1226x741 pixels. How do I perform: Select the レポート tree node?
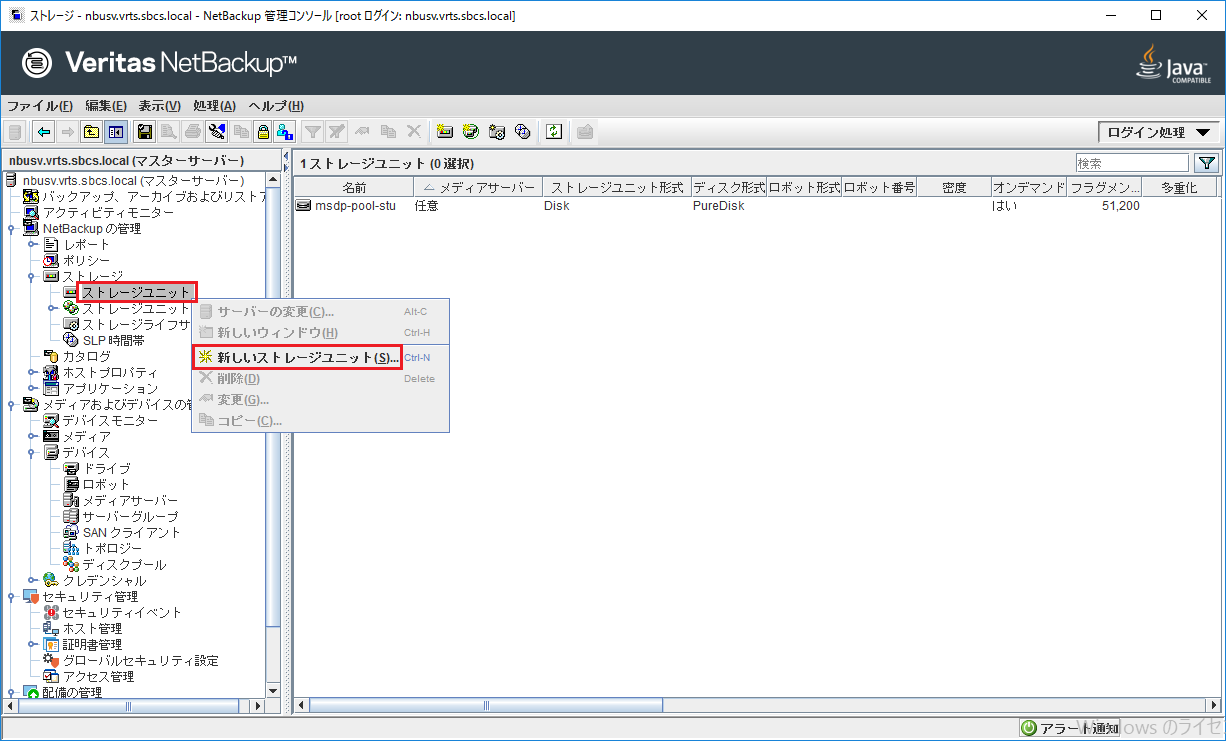86,244
